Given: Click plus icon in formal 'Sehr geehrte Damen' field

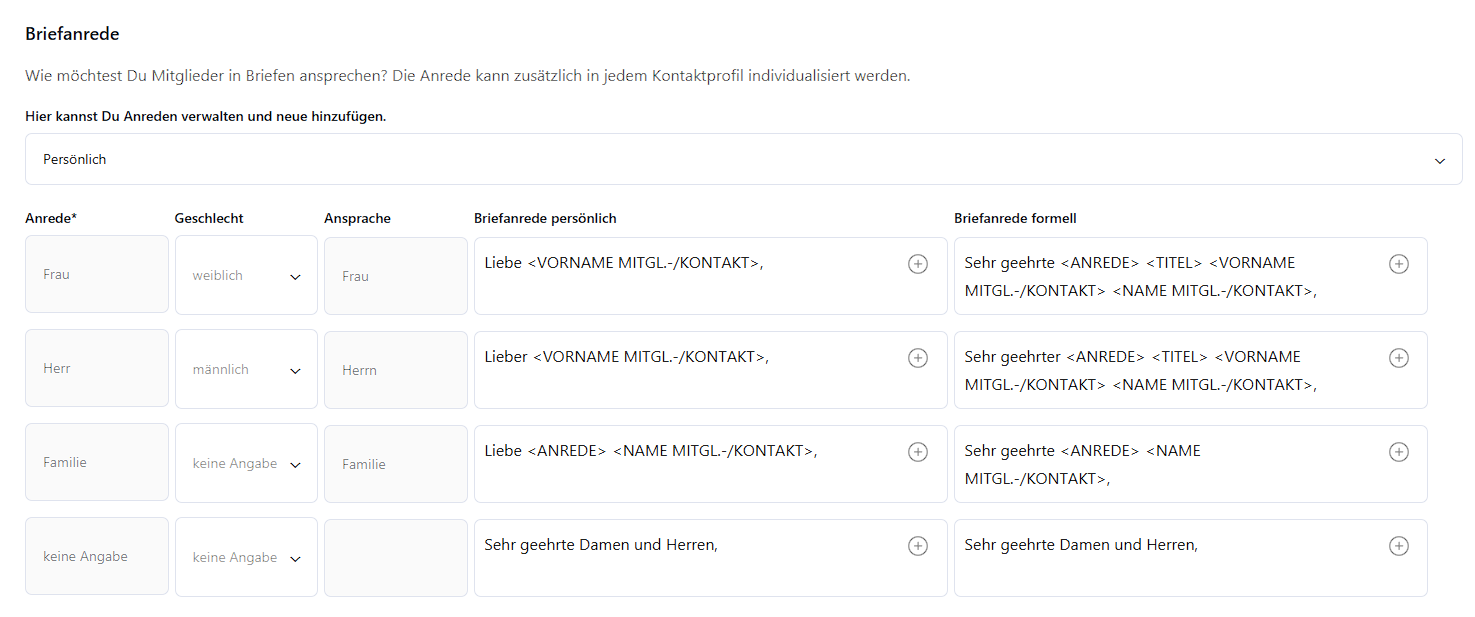Looking at the screenshot, I should pos(1399,546).
